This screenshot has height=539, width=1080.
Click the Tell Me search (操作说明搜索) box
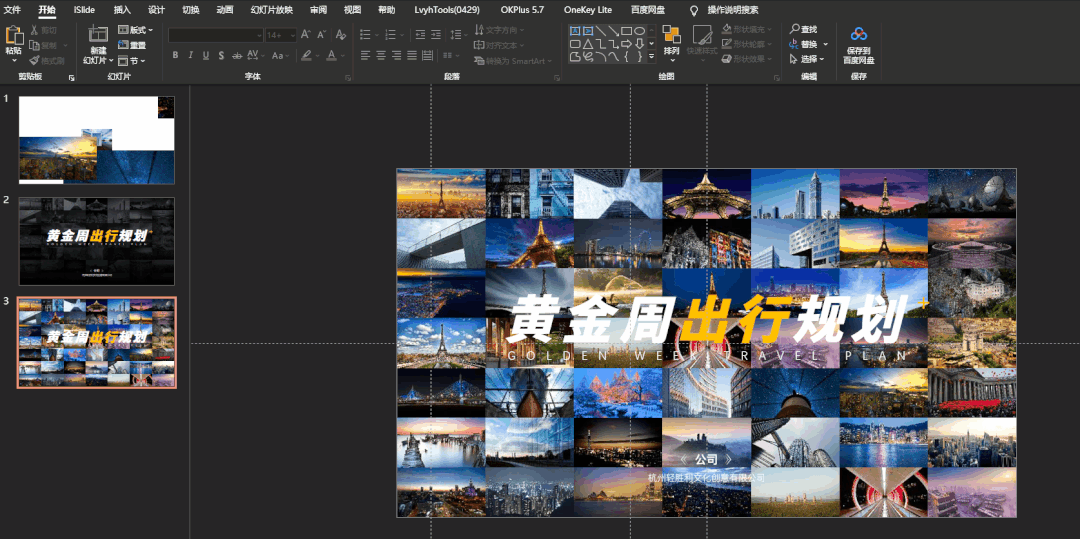[x=733, y=10]
